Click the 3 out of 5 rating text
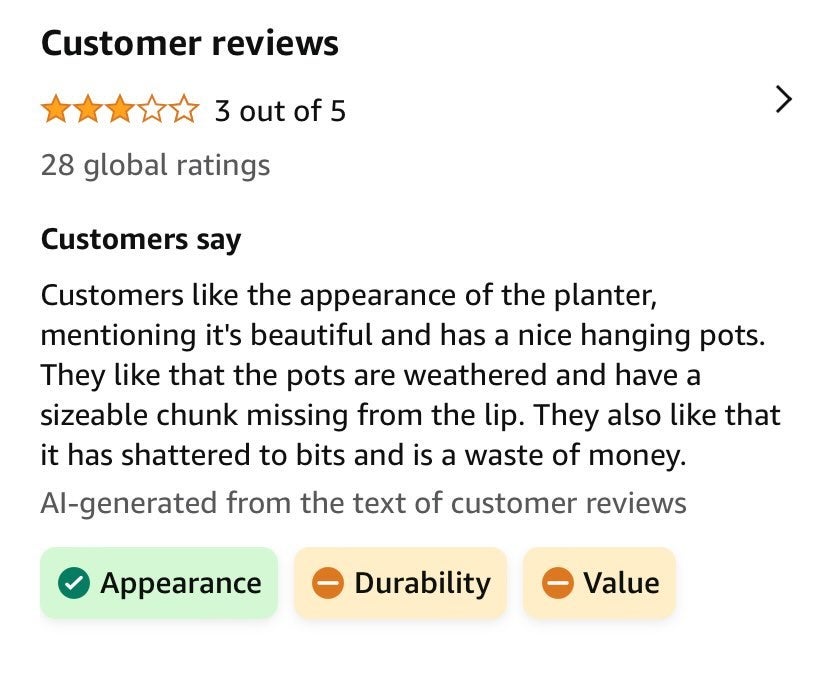This screenshot has height=686, width=828. pyautogui.click(x=278, y=111)
